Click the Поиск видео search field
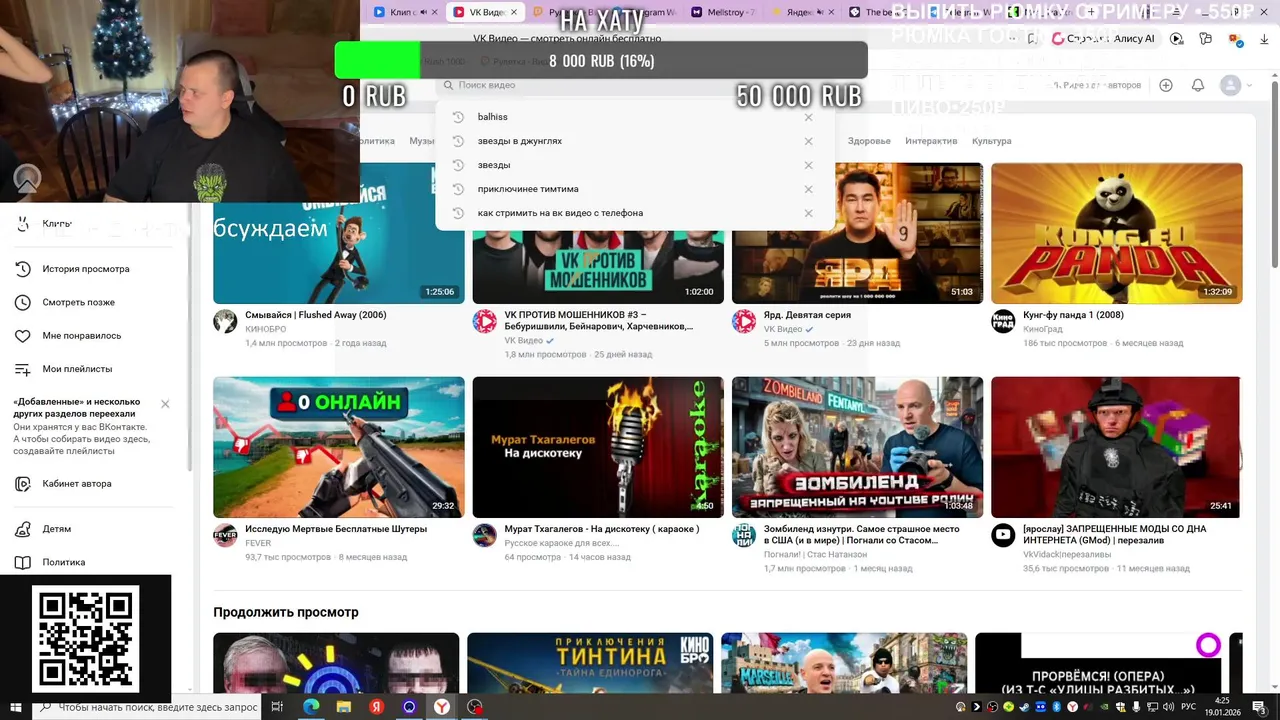This screenshot has height=720, width=1280. click(x=635, y=86)
